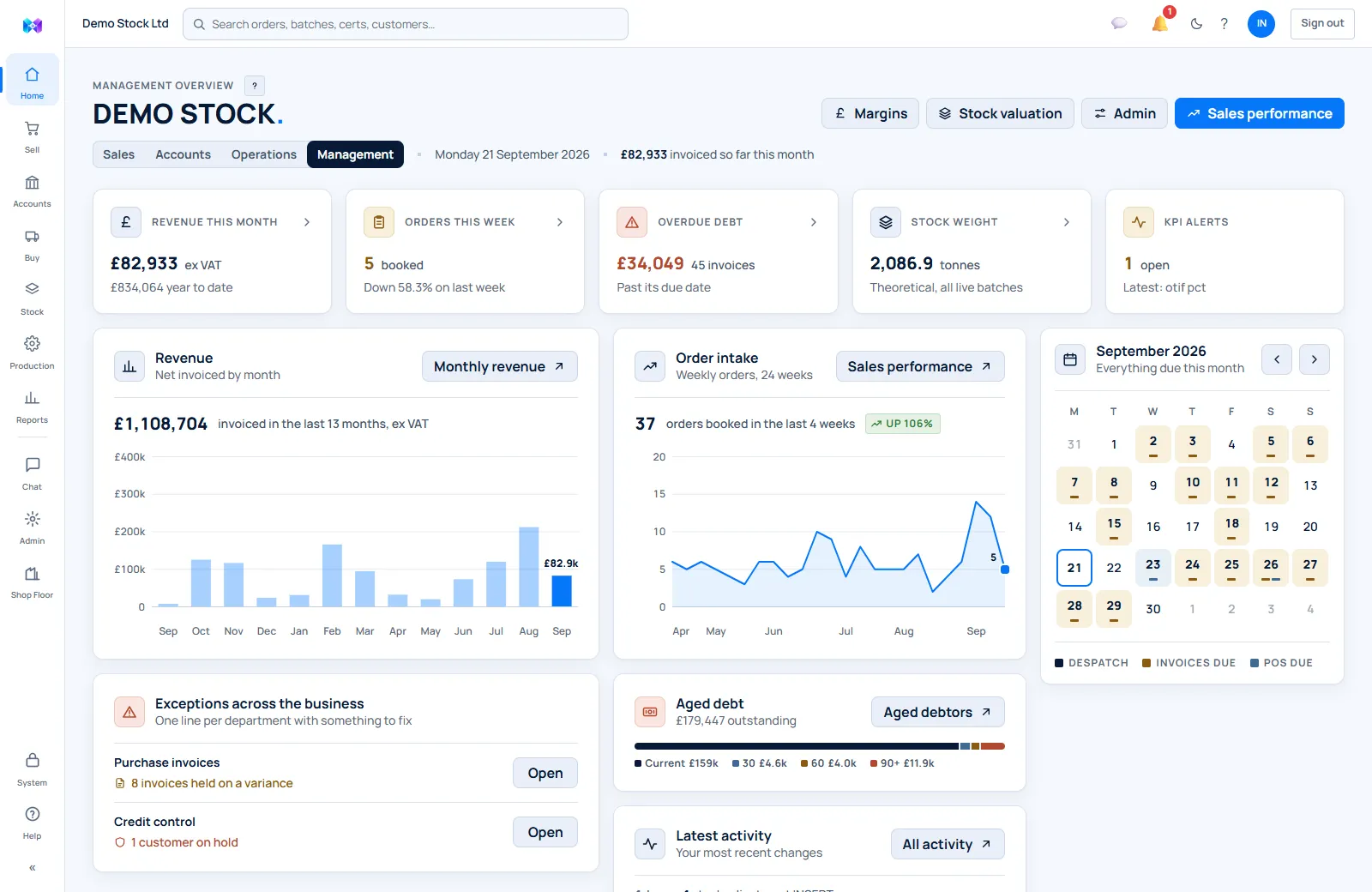Click the help badge beside Management Overview

tap(255, 86)
